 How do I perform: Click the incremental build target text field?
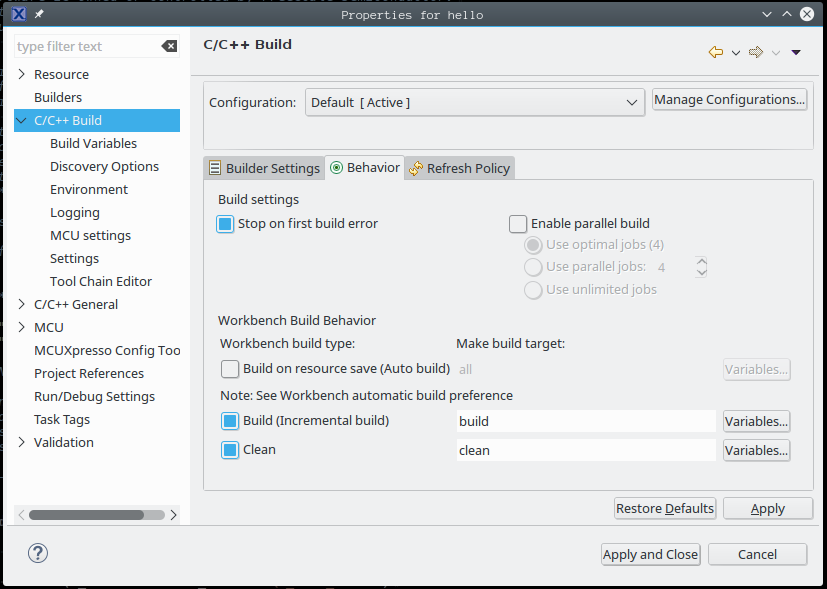coord(586,421)
